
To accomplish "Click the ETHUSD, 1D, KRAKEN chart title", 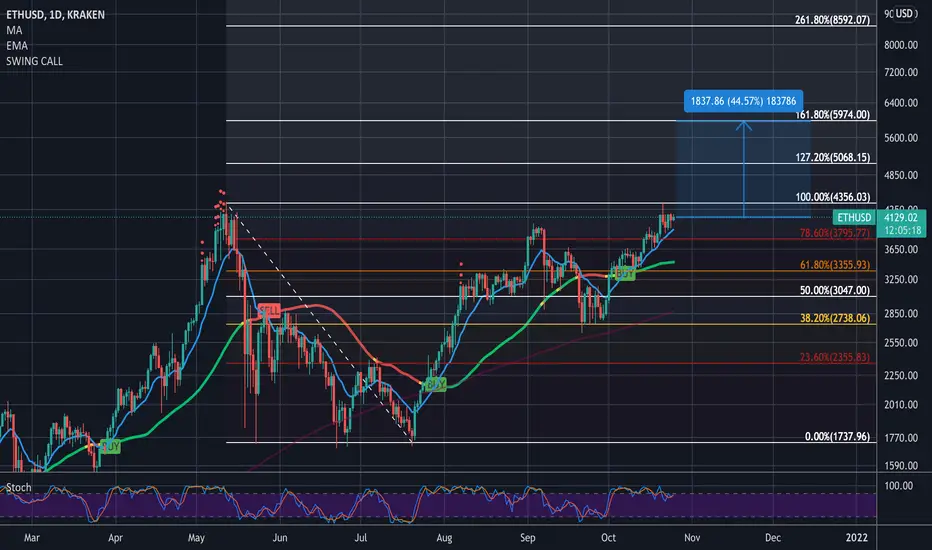I will pyautogui.click(x=55, y=14).
